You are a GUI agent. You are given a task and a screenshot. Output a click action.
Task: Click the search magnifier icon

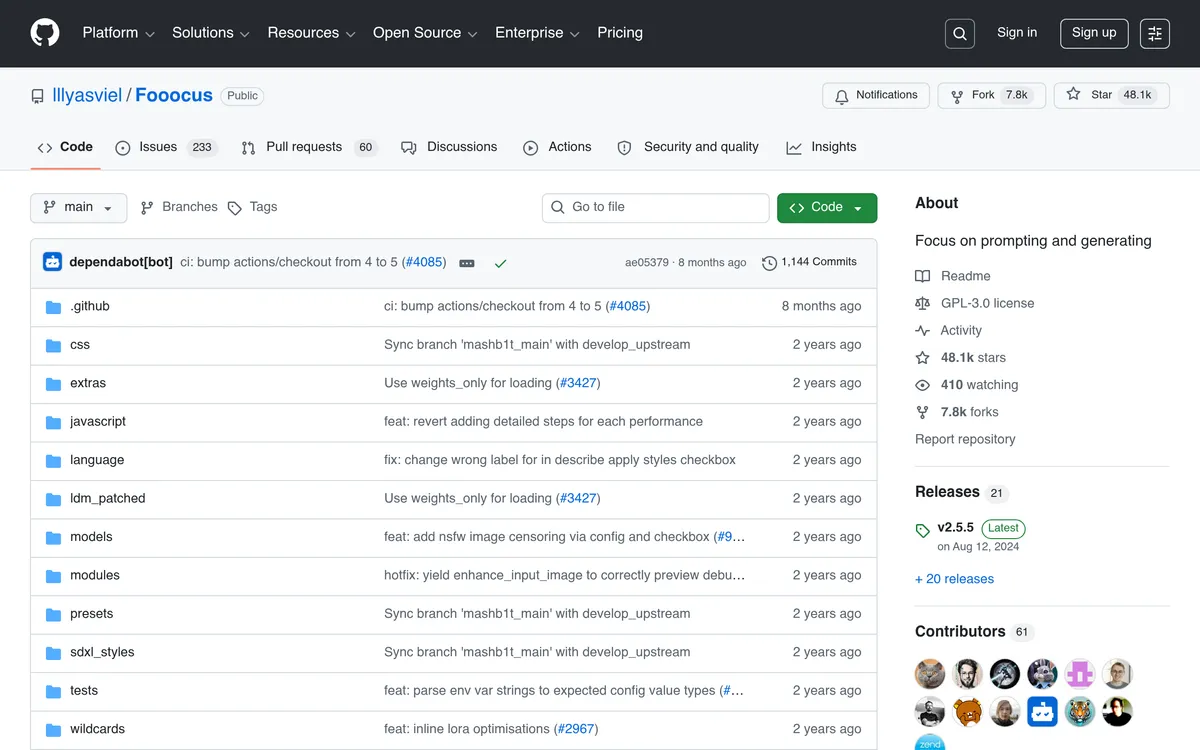click(959, 33)
